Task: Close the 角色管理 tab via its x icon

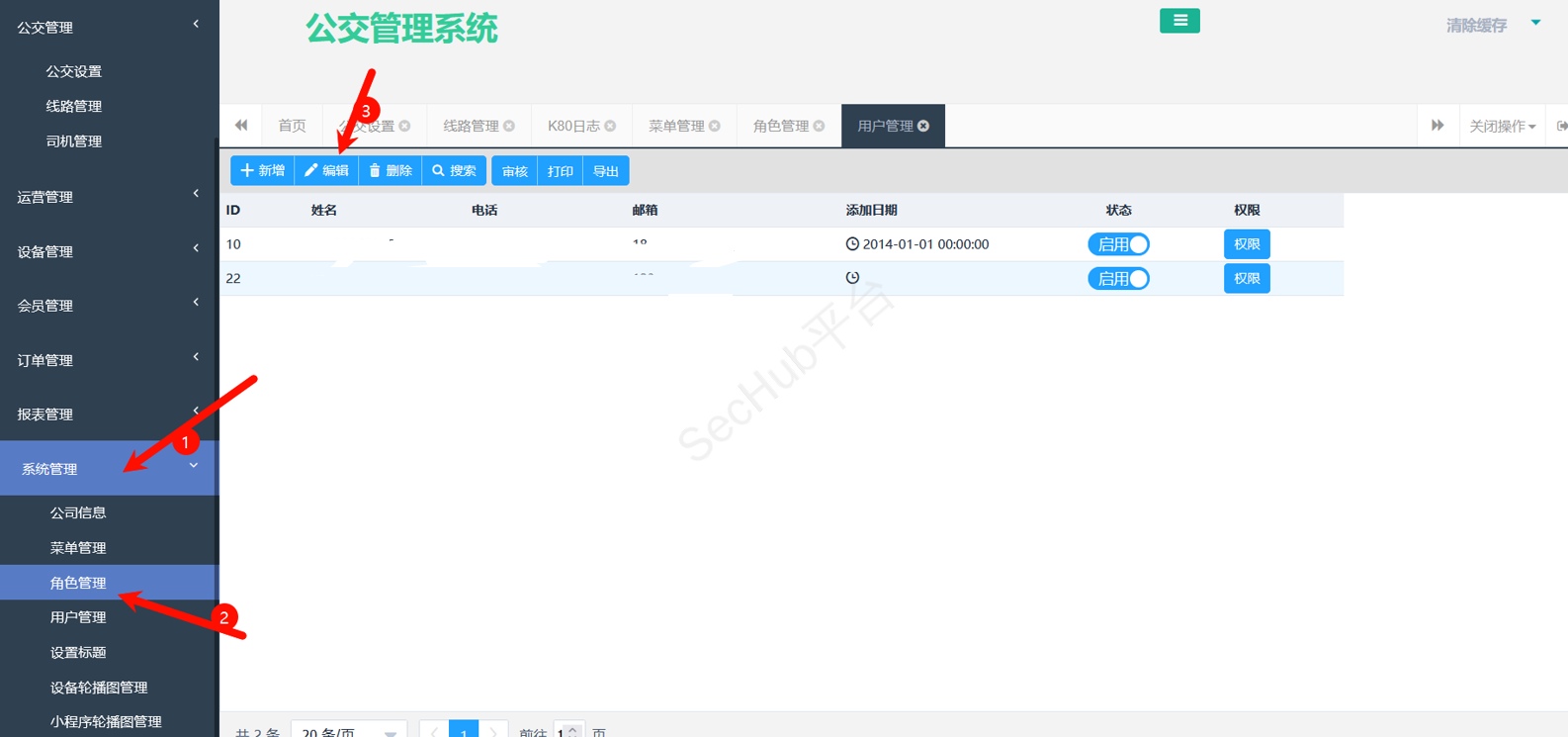Action: (819, 126)
